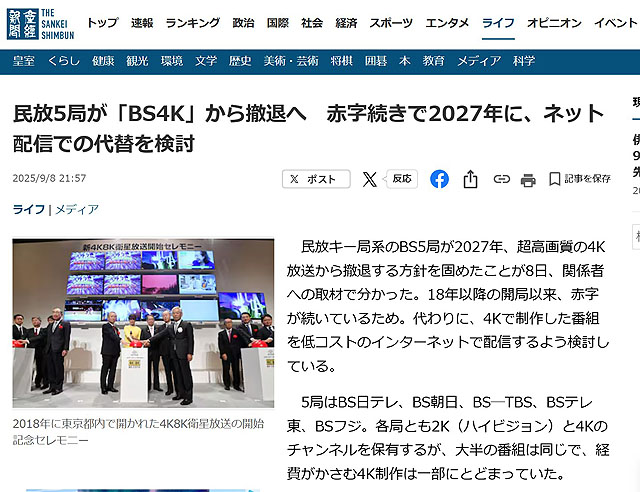
Task: Click the メディア breadcrumb link
Action: click(x=77, y=209)
